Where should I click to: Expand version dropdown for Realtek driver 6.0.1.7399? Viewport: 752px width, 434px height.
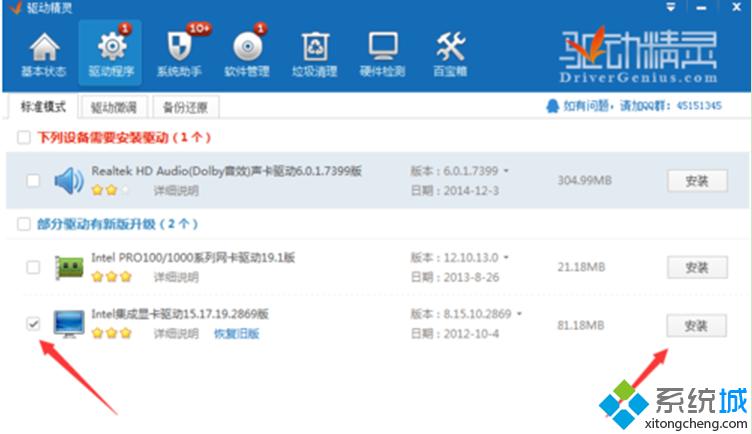pyautogui.click(x=506, y=172)
